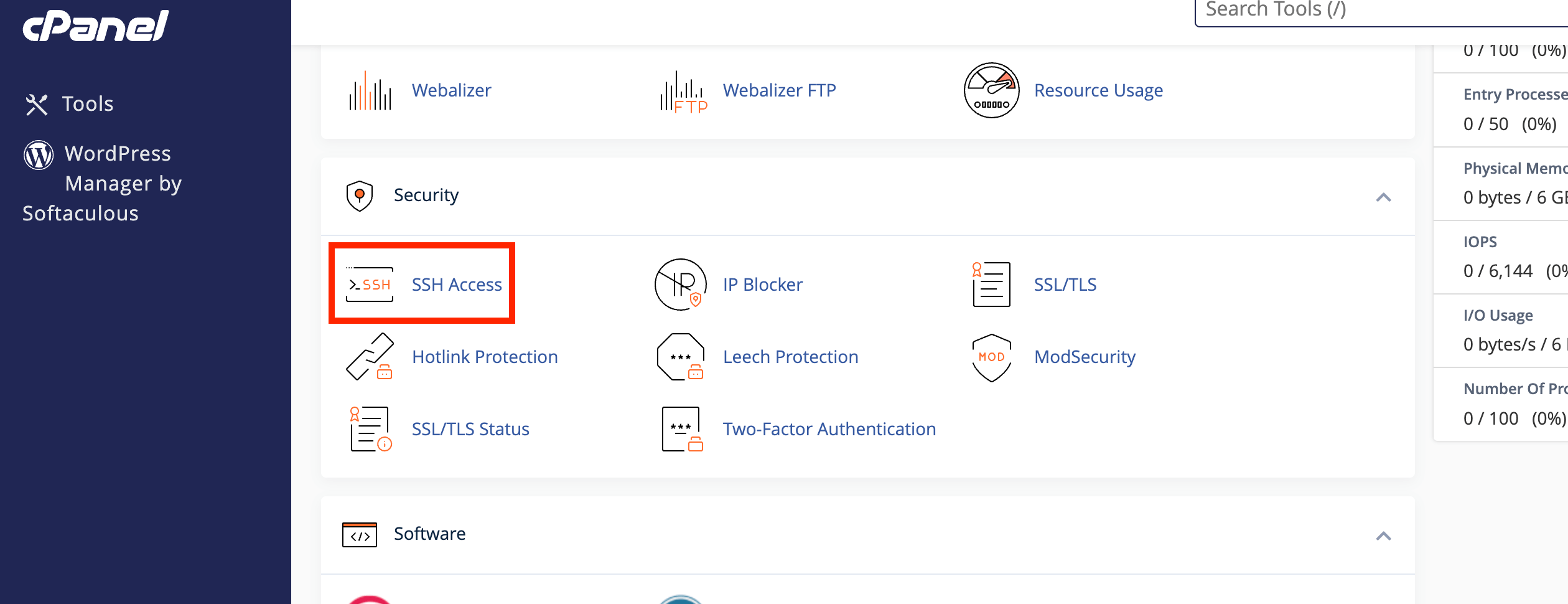This screenshot has width=1568, height=604.
Task: Open the SSL/TLS Status link
Action: coord(470,429)
